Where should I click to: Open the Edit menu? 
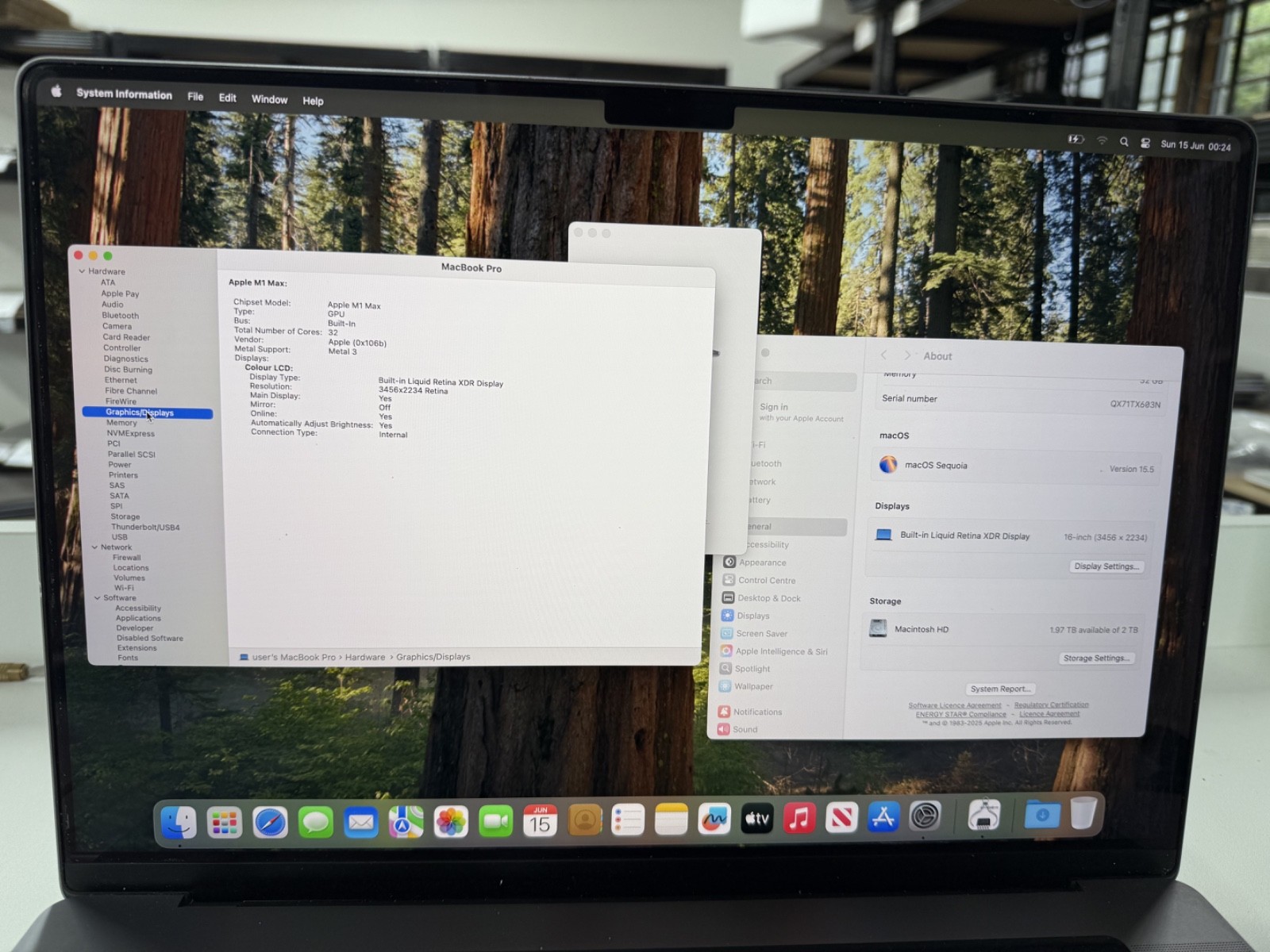(x=228, y=98)
